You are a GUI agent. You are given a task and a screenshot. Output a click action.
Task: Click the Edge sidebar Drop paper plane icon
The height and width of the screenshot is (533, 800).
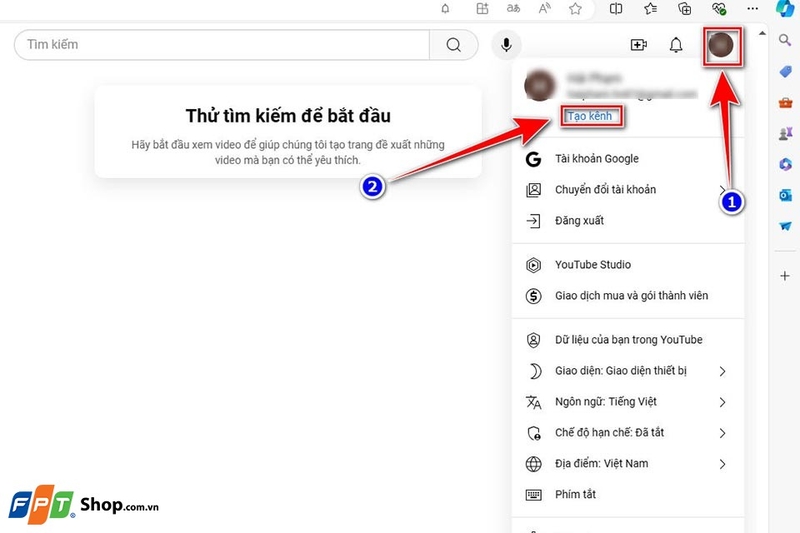pyautogui.click(x=785, y=226)
